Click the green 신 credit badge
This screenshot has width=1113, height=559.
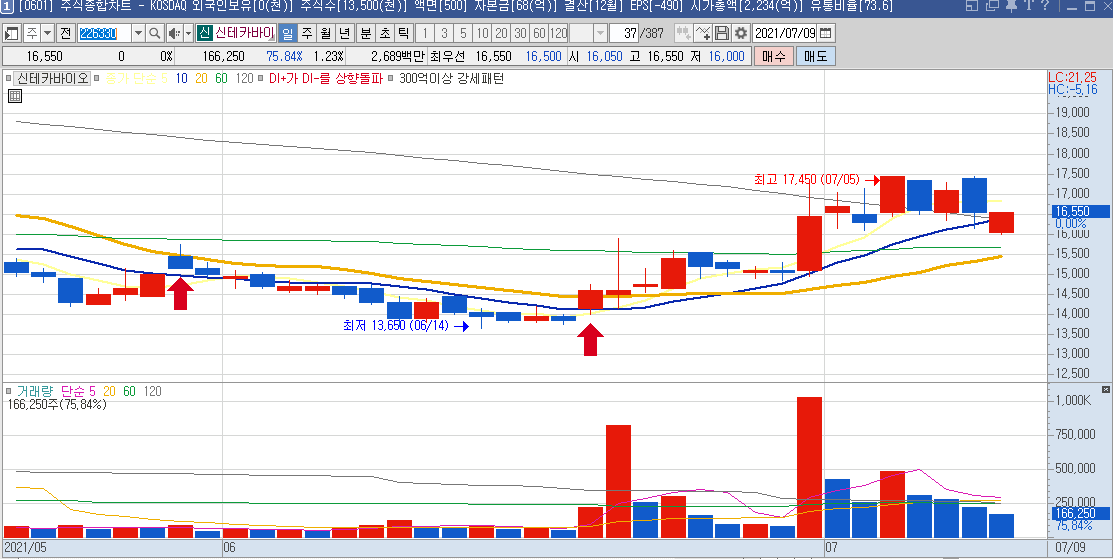[x=204, y=33]
